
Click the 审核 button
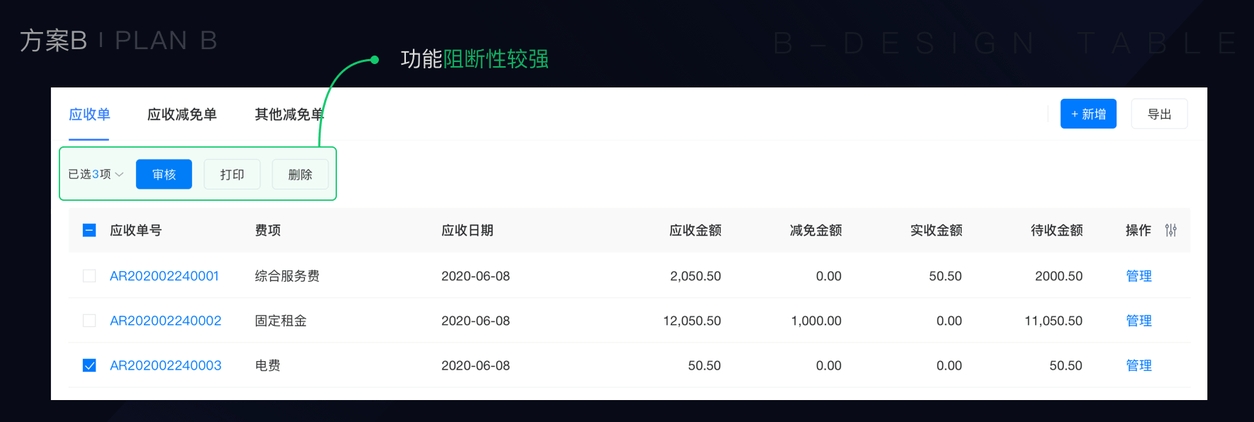164,174
